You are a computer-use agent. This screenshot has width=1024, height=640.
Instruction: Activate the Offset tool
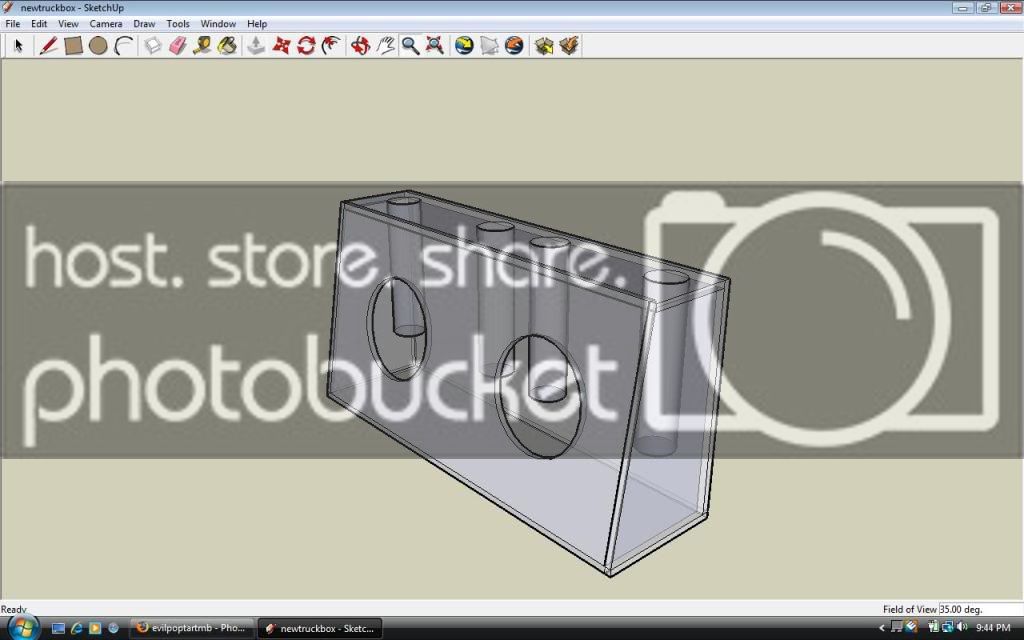331,46
